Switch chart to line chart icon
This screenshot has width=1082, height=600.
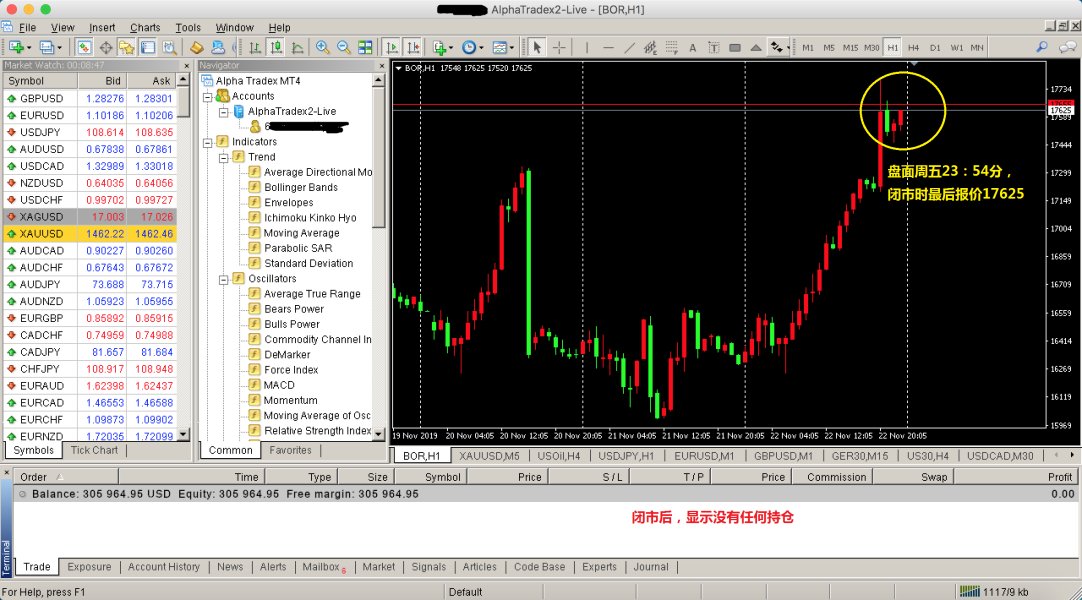(x=298, y=47)
